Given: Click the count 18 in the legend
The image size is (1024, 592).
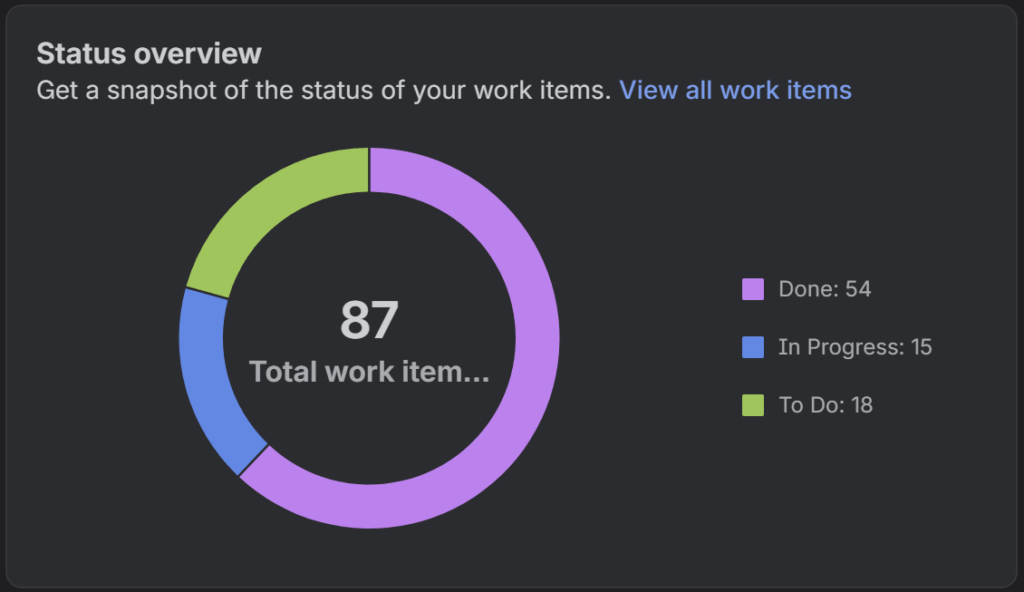Looking at the screenshot, I should pyautogui.click(x=860, y=405).
